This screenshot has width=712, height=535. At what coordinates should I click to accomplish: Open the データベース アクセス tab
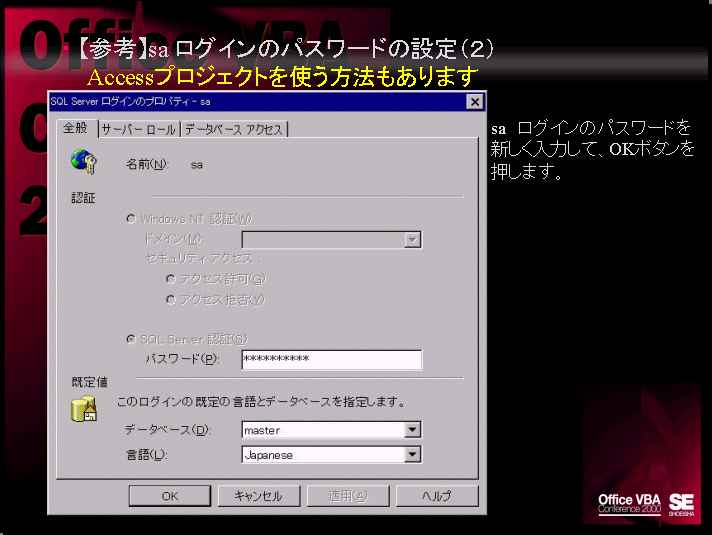(x=234, y=129)
